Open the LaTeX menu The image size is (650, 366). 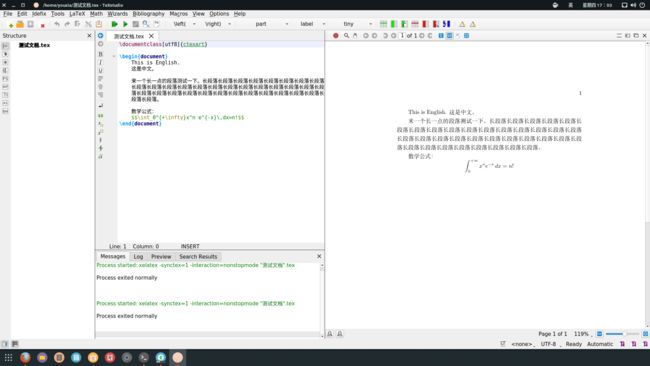pyautogui.click(x=77, y=14)
